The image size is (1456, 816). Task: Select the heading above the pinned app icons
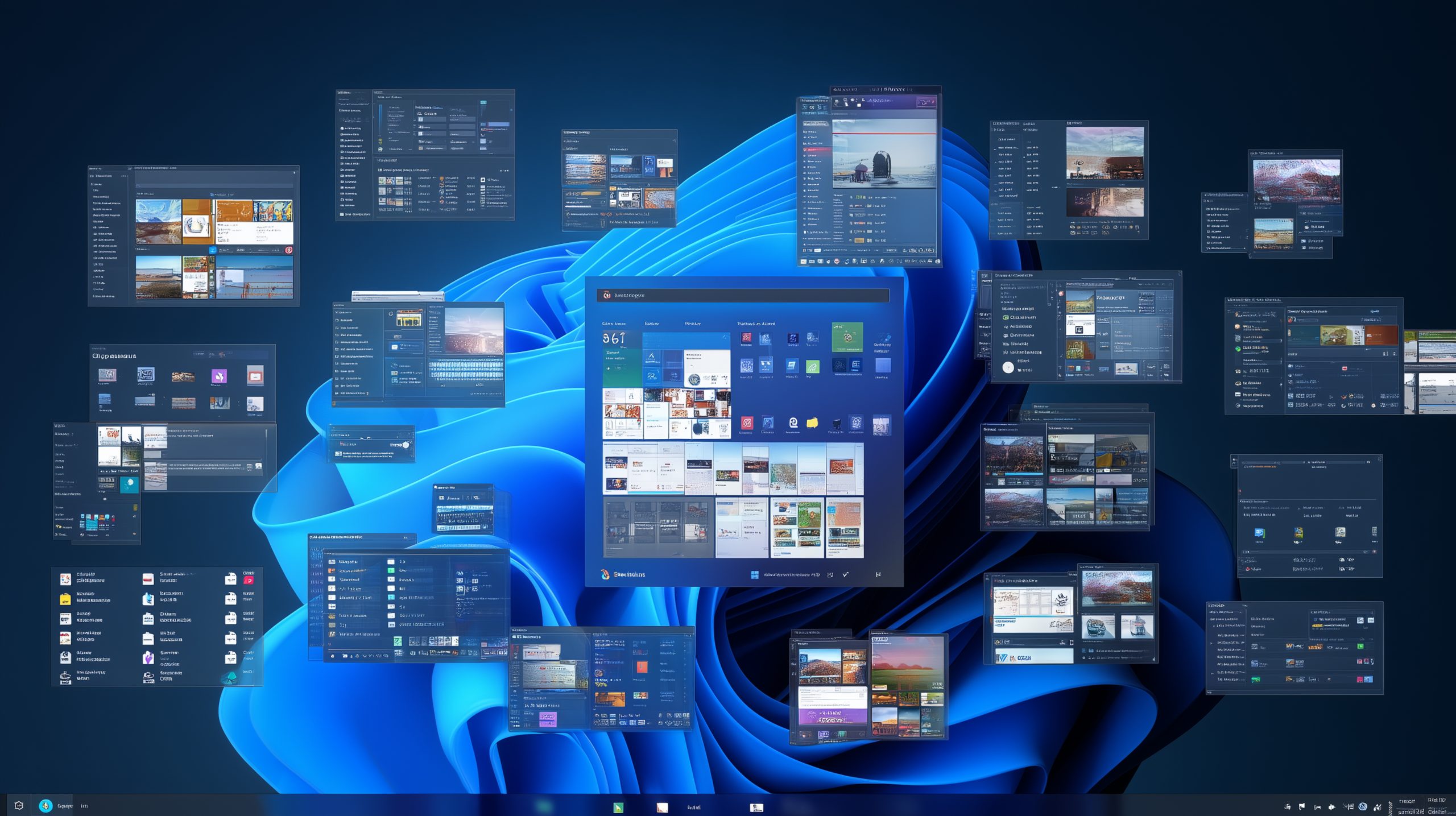(x=755, y=324)
